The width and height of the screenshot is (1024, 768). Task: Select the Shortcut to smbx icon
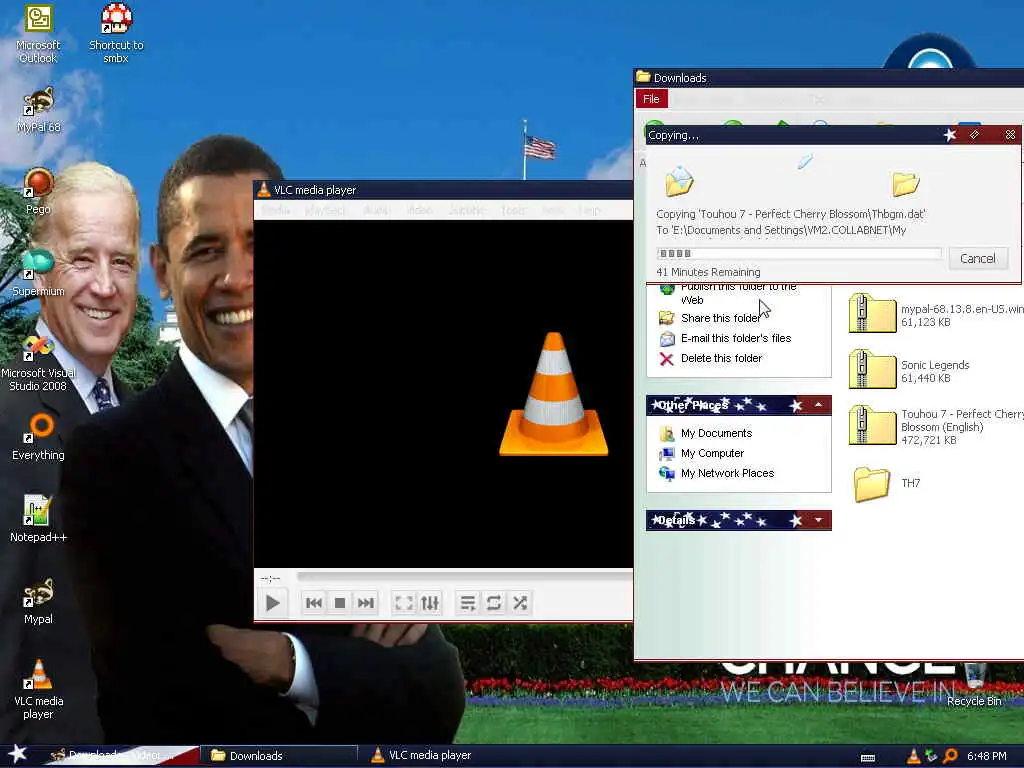tap(116, 33)
